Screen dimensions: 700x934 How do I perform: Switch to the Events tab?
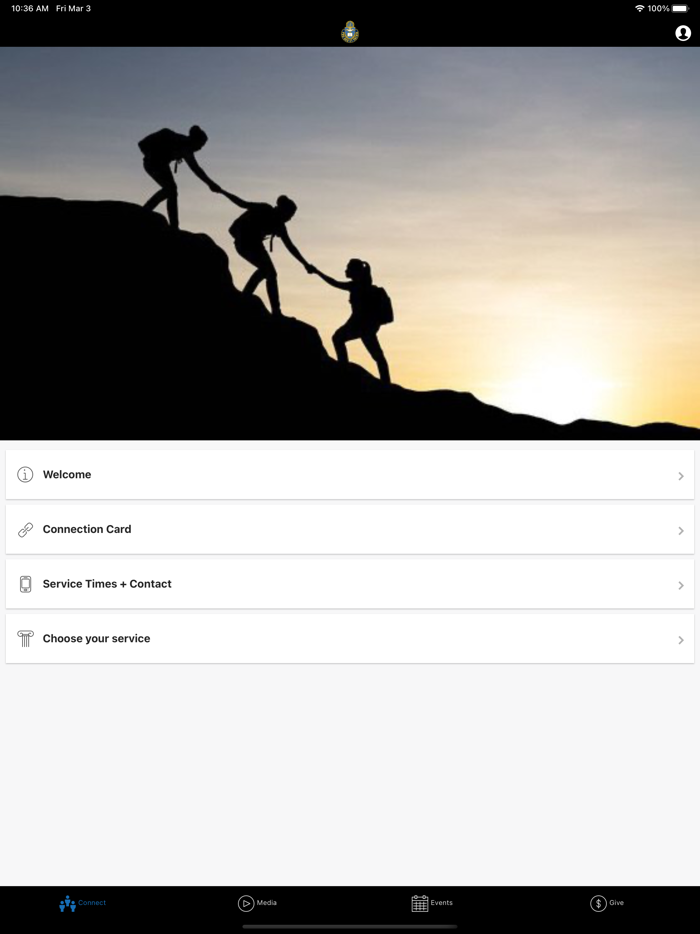[432, 903]
